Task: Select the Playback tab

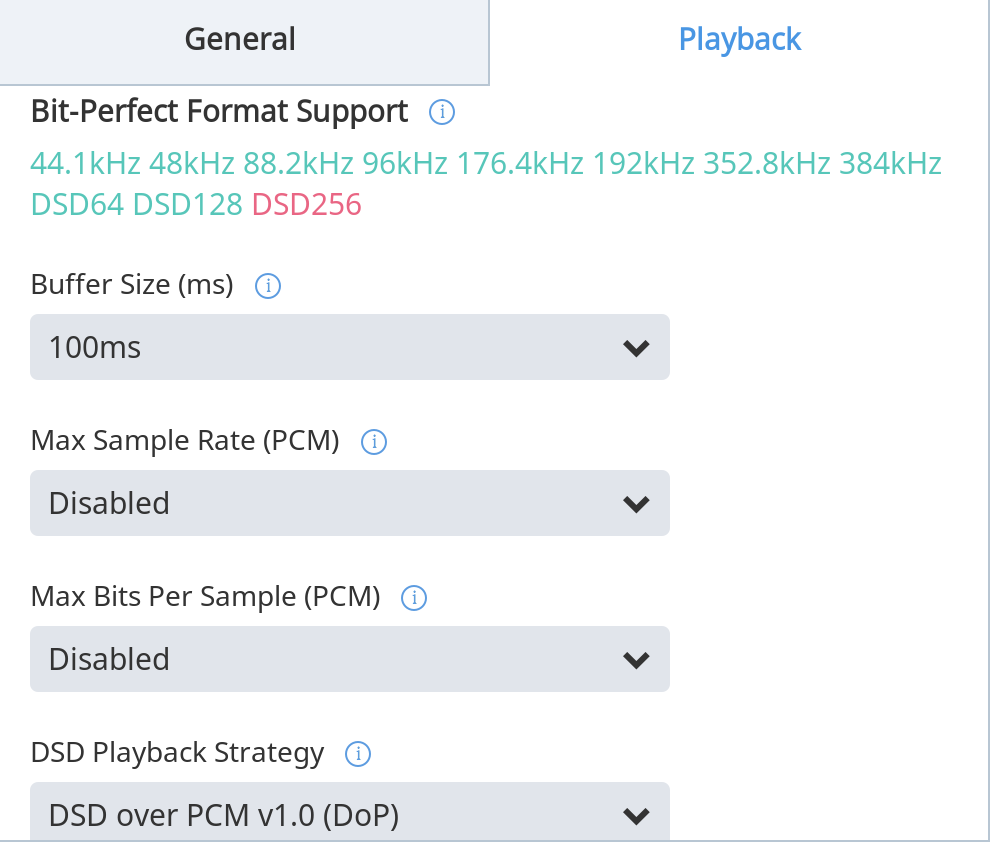Action: point(740,40)
